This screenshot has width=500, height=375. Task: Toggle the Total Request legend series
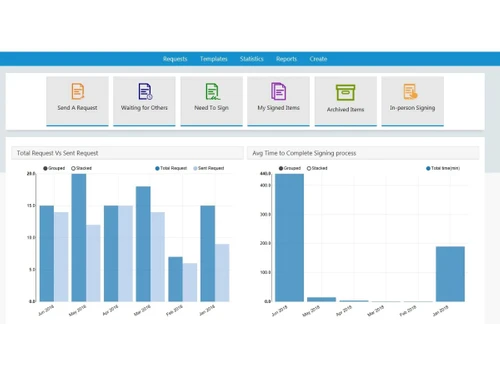[x=171, y=168]
